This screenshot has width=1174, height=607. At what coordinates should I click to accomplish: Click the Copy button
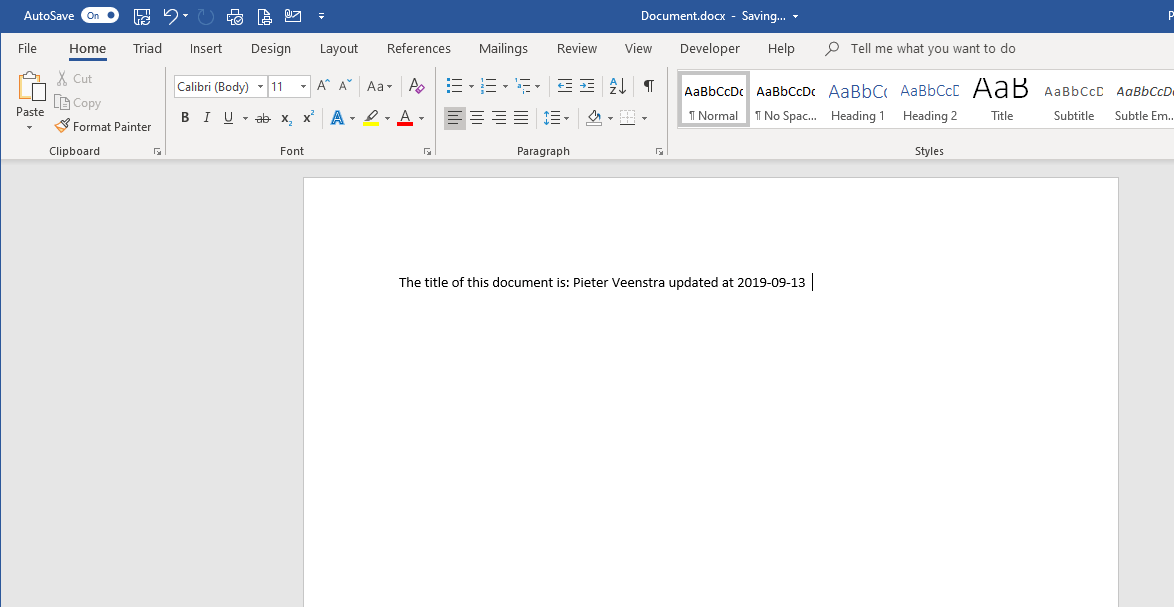(78, 103)
